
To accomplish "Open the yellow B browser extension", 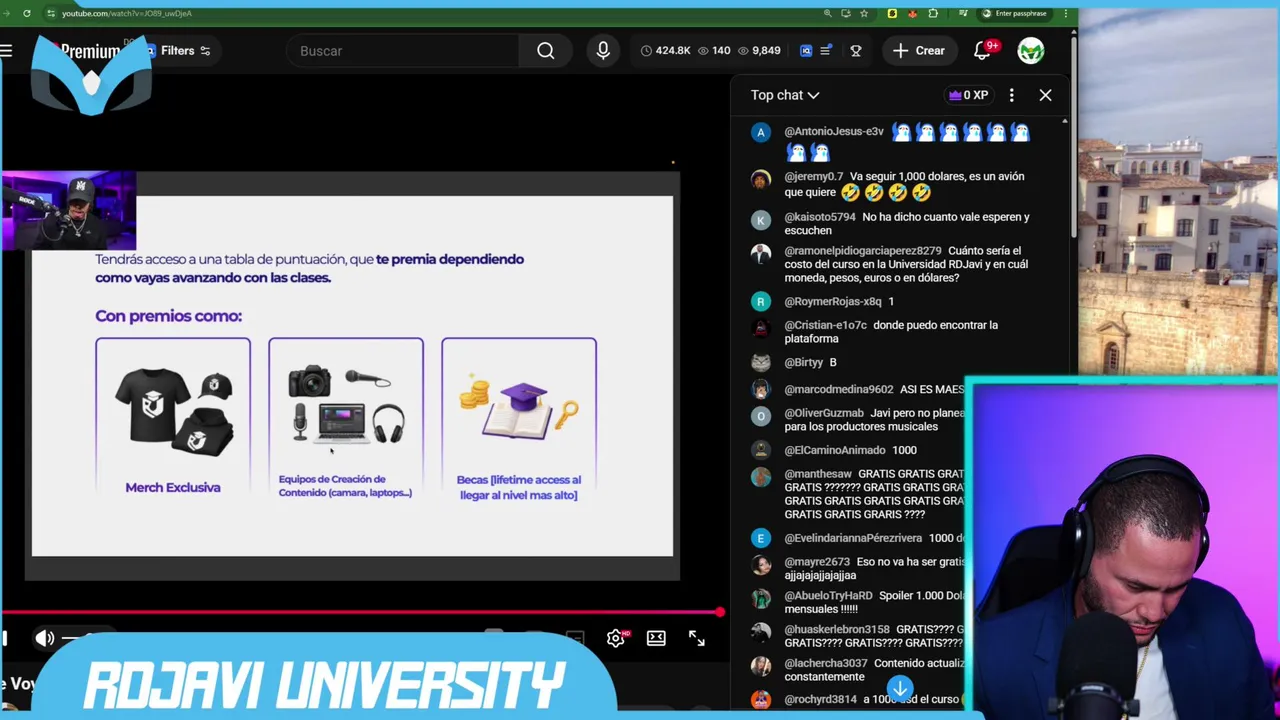I will coord(892,13).
